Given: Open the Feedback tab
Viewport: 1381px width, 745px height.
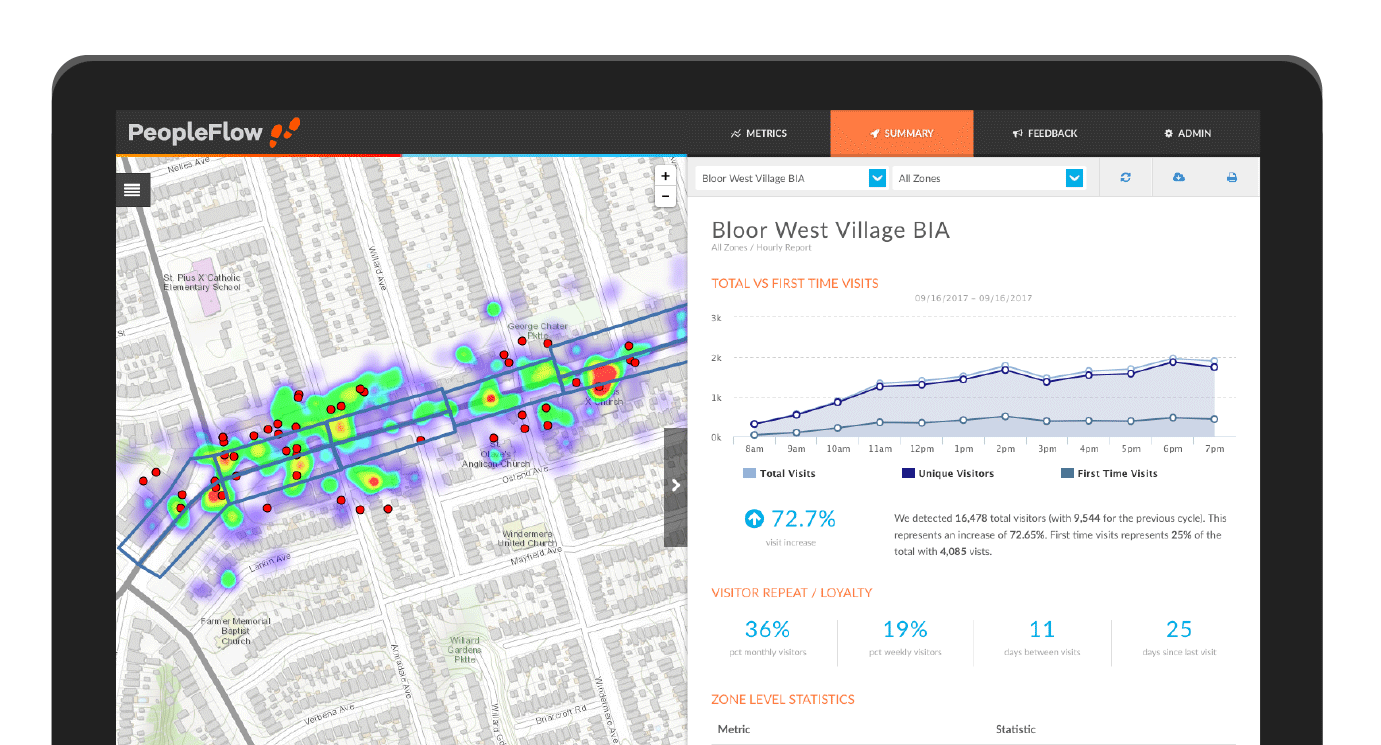Looking at the screenshot, I should [1045, 133].
